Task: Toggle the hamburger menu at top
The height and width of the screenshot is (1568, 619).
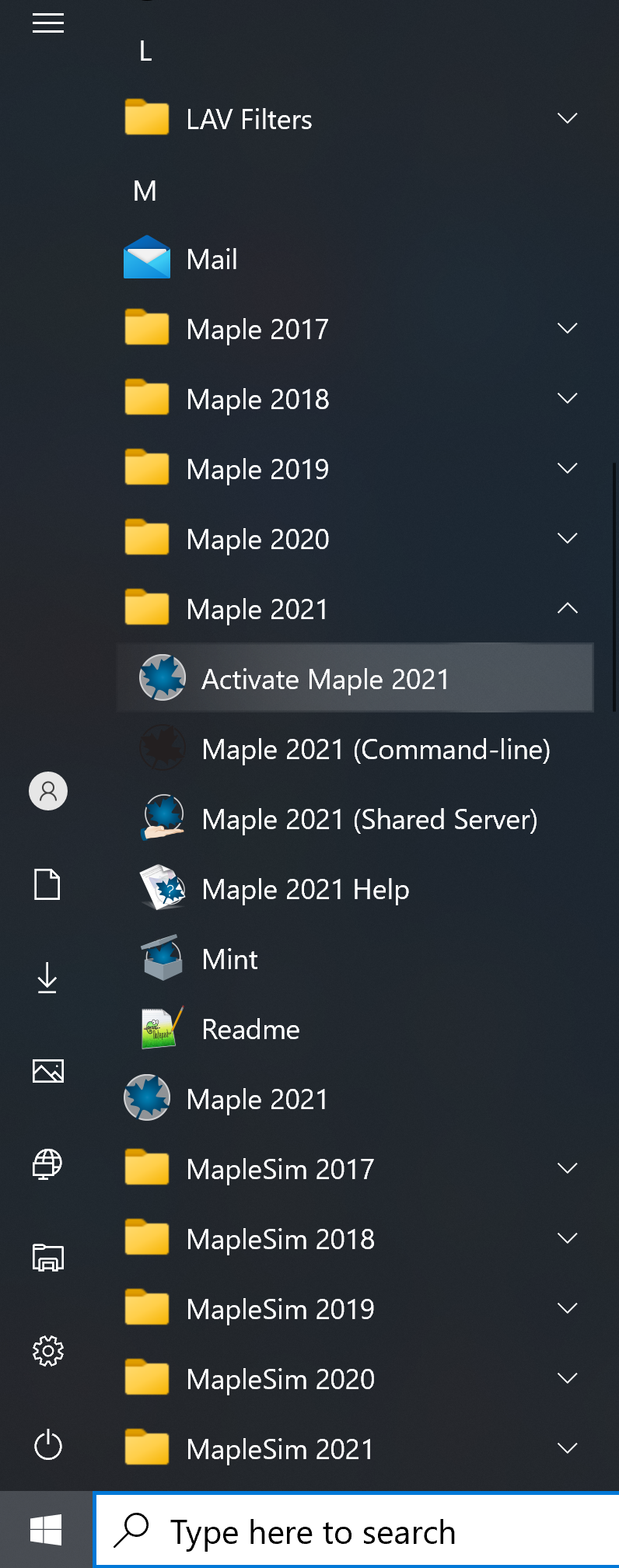Action: (x=48, y=23)
